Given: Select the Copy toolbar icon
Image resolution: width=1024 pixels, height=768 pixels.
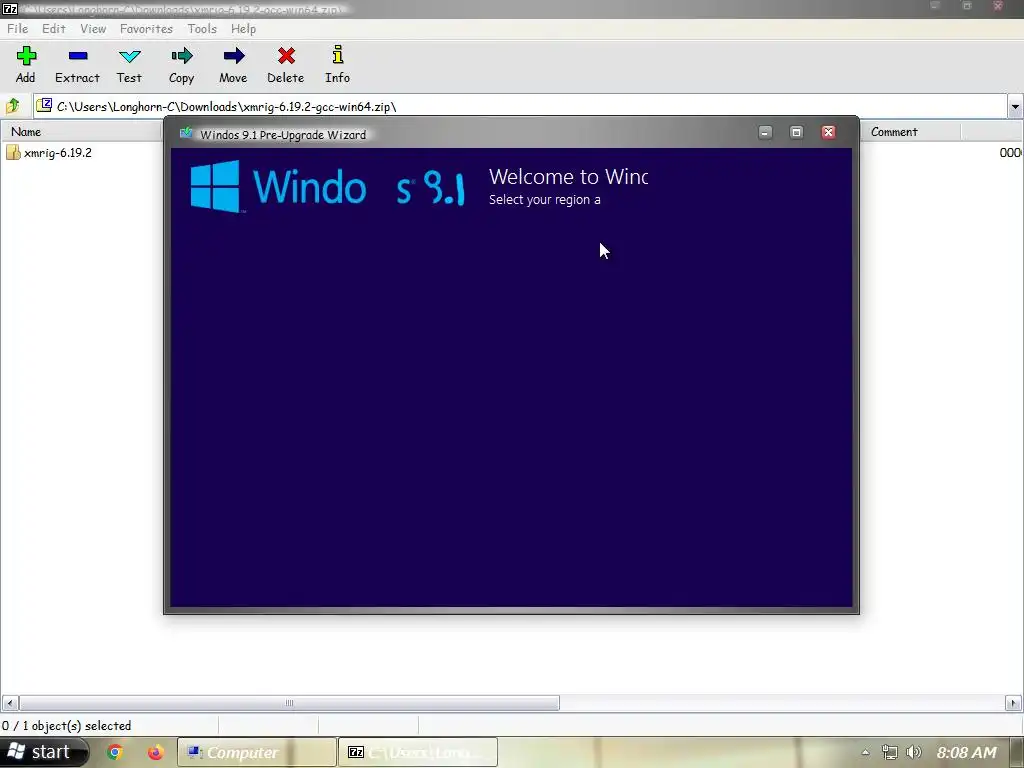Looking at the screenshot, I should click(182, 65).
